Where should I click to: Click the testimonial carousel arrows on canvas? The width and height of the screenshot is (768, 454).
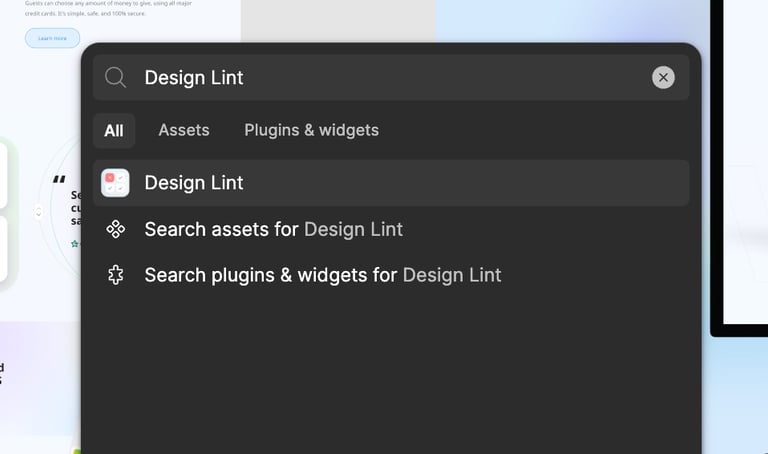[39, 212]
